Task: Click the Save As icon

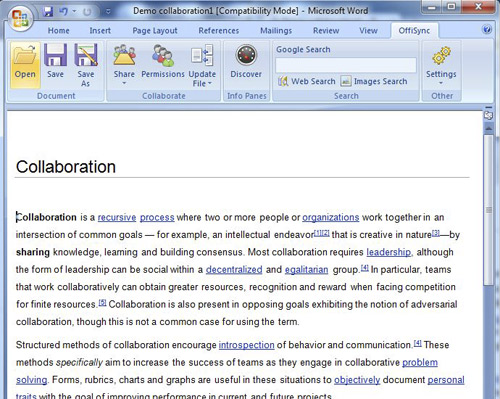Action: pyautogui.click(x=86, y=55)
